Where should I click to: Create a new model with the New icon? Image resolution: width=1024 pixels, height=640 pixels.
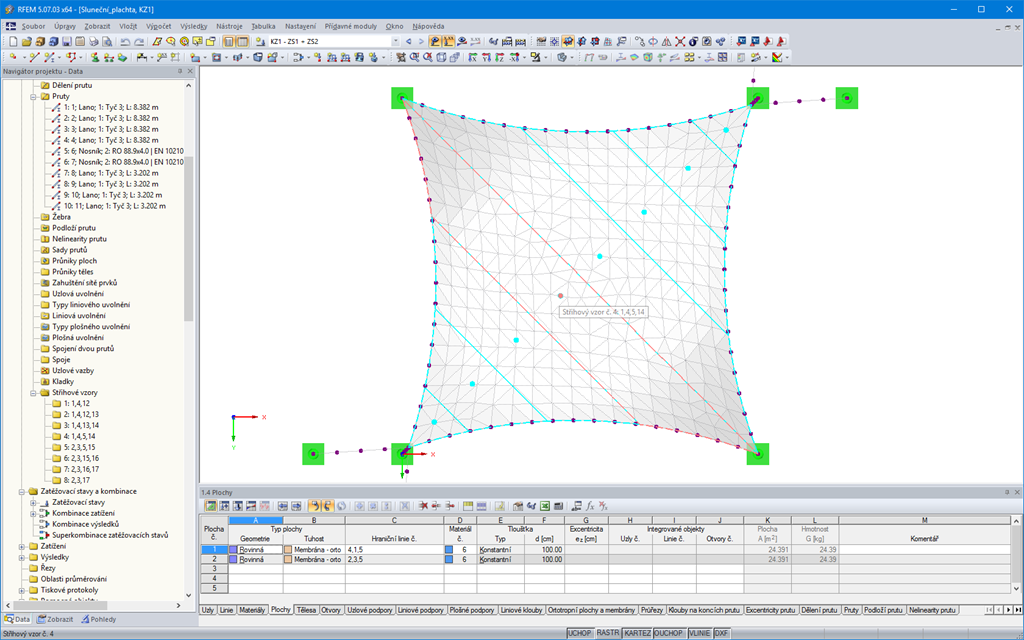13,41
